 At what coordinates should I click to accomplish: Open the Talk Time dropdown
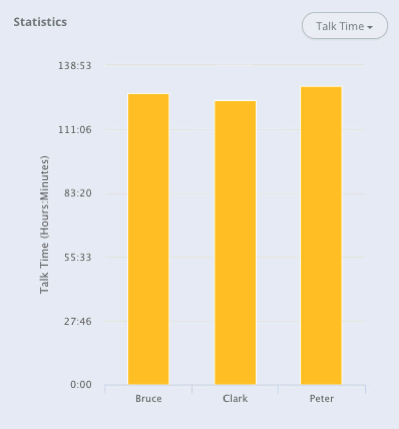coord(345,26)
